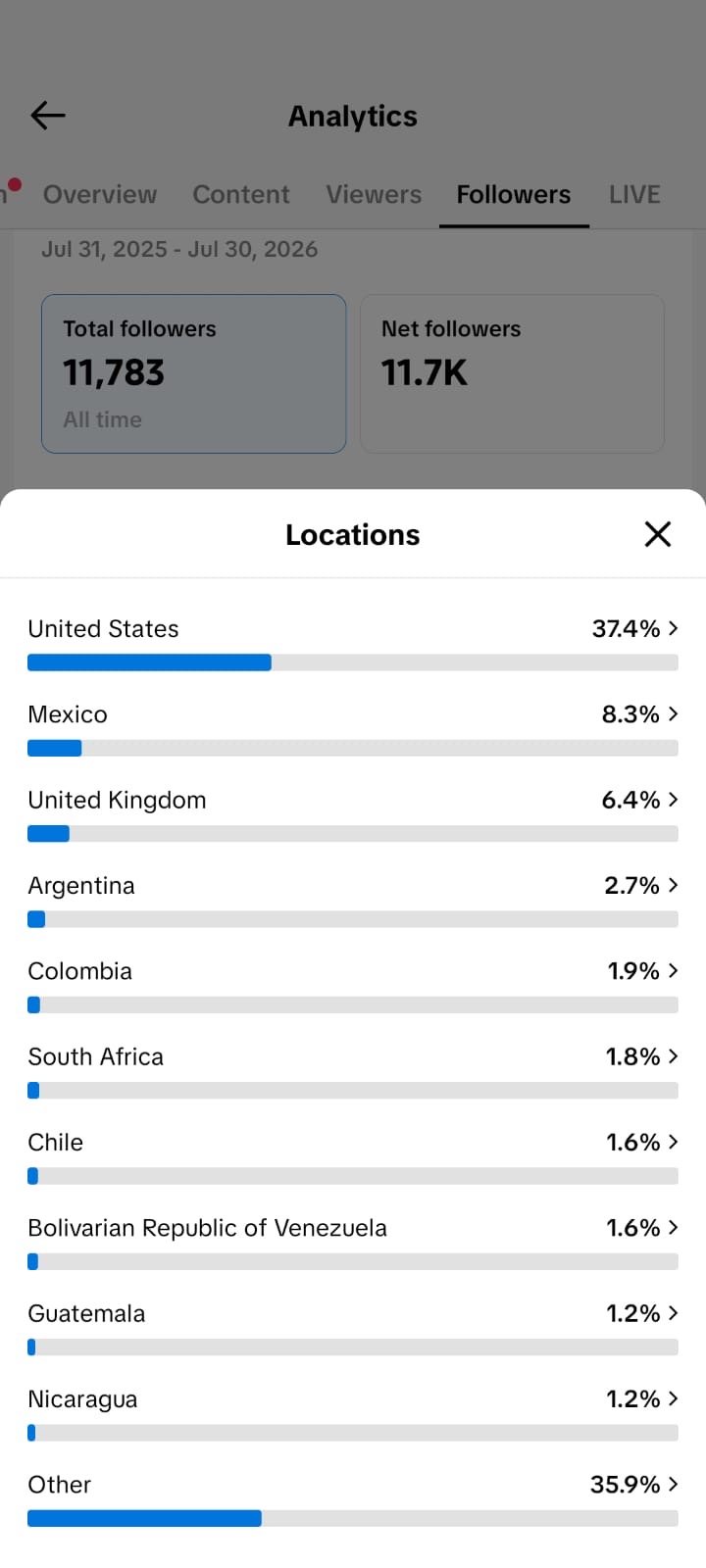Select the Viewers tab

tap(374, 194)
